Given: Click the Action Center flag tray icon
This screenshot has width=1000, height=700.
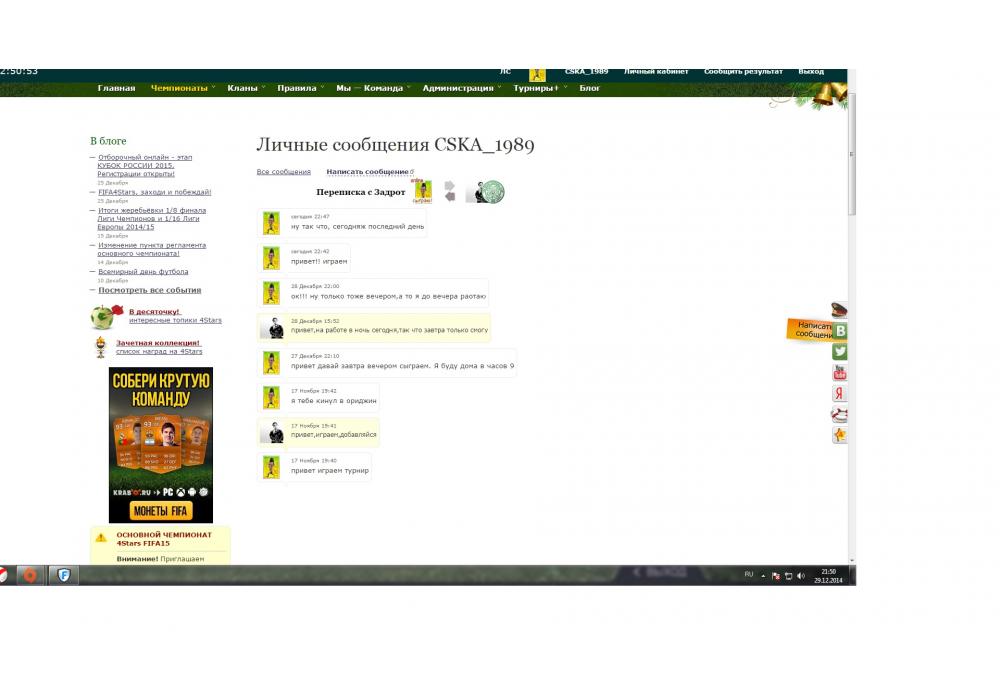Looking at the screenshot, I should tap(776, 576).
